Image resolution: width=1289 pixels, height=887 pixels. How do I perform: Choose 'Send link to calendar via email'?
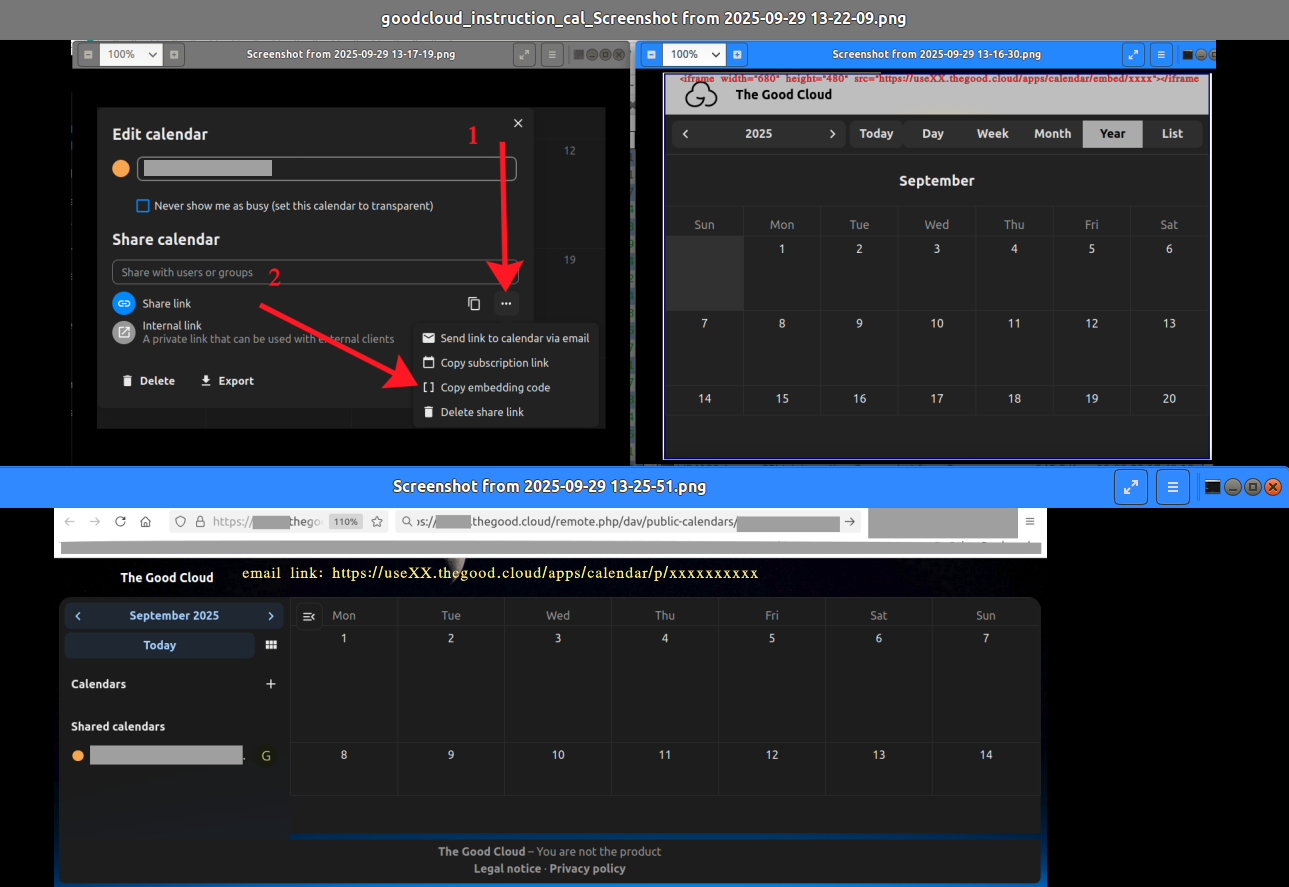point(514,338)
